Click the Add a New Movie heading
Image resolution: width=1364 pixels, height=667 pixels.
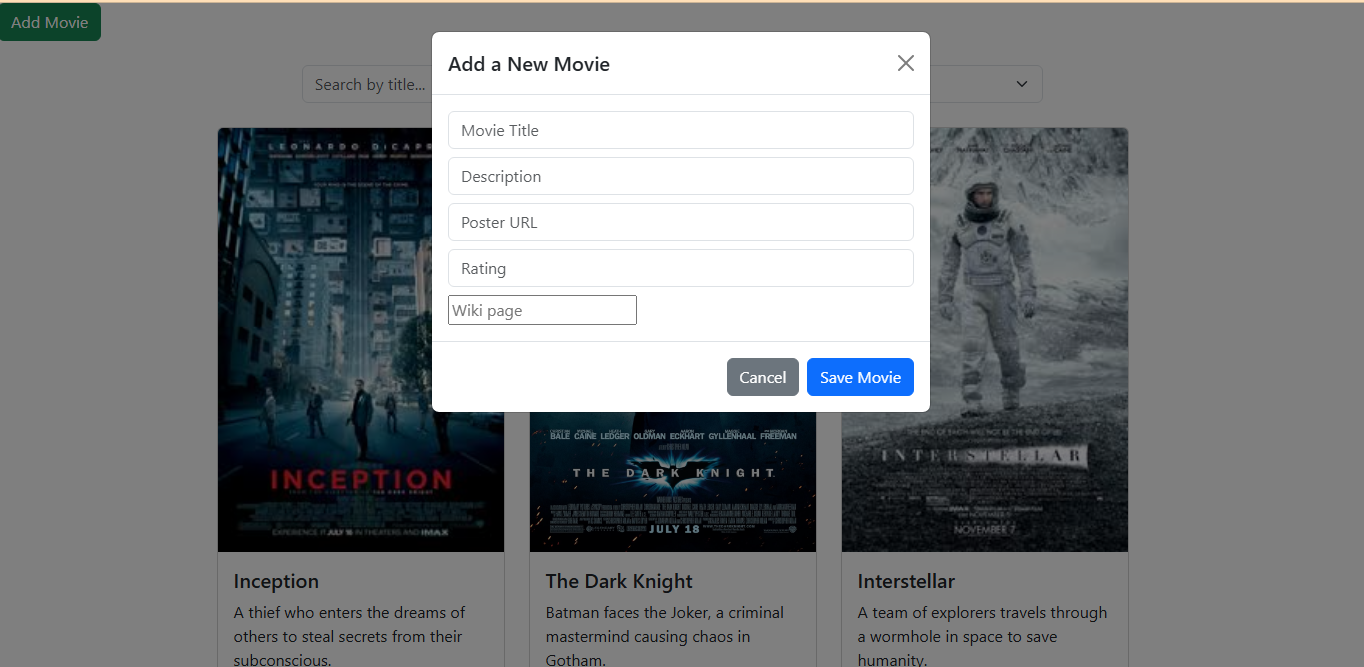529,64
